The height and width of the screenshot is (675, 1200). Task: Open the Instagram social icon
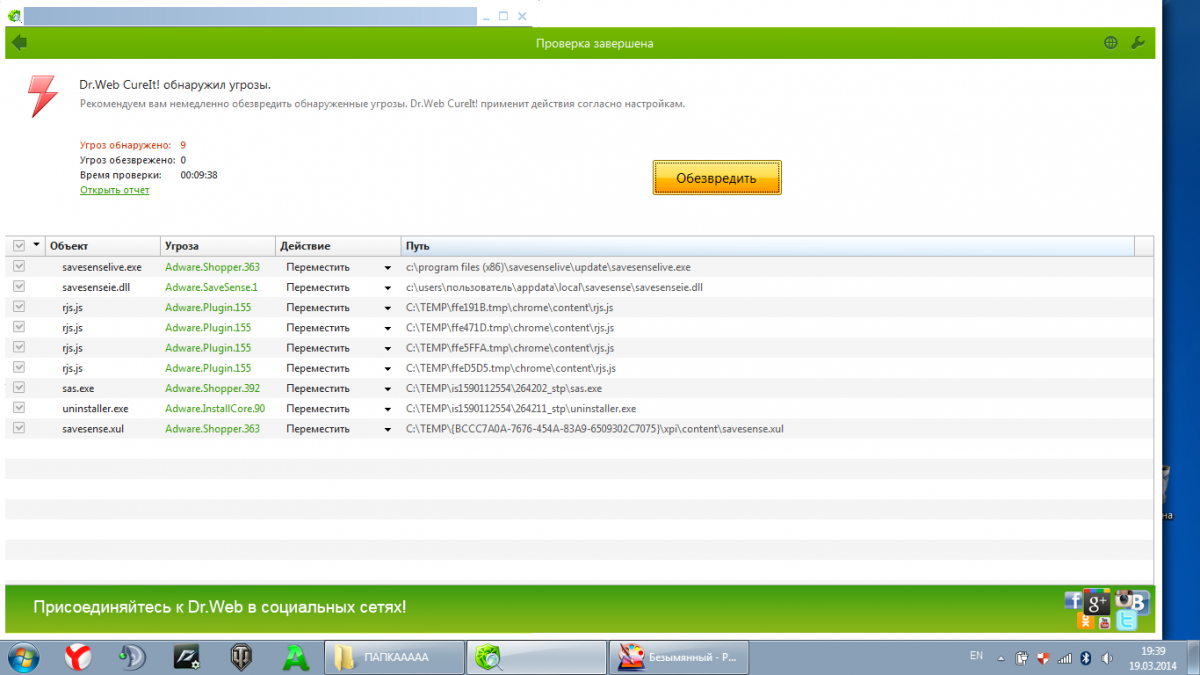point(1124,598)
